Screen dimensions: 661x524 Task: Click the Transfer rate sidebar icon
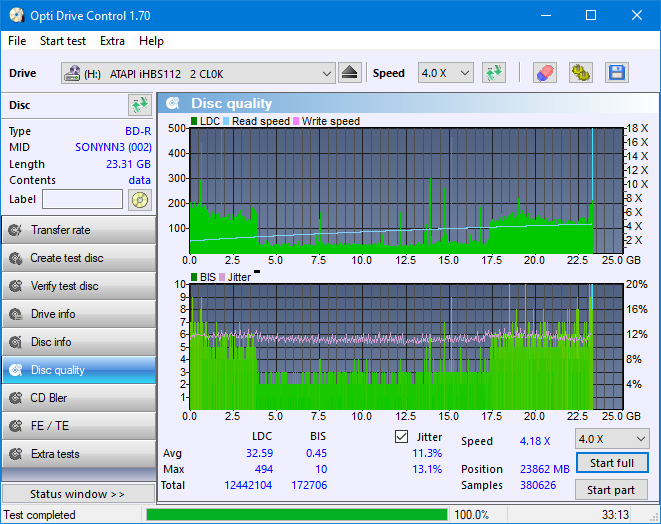[x=16, y=230]
